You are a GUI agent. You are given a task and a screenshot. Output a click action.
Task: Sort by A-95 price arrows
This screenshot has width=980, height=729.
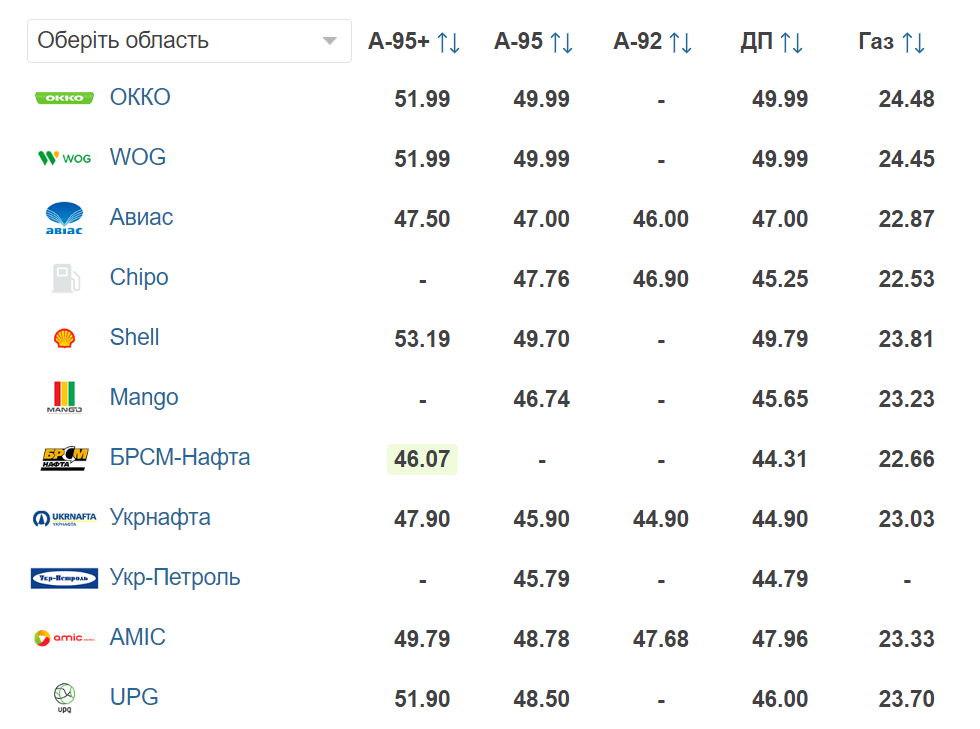click(x=561, y=43)
